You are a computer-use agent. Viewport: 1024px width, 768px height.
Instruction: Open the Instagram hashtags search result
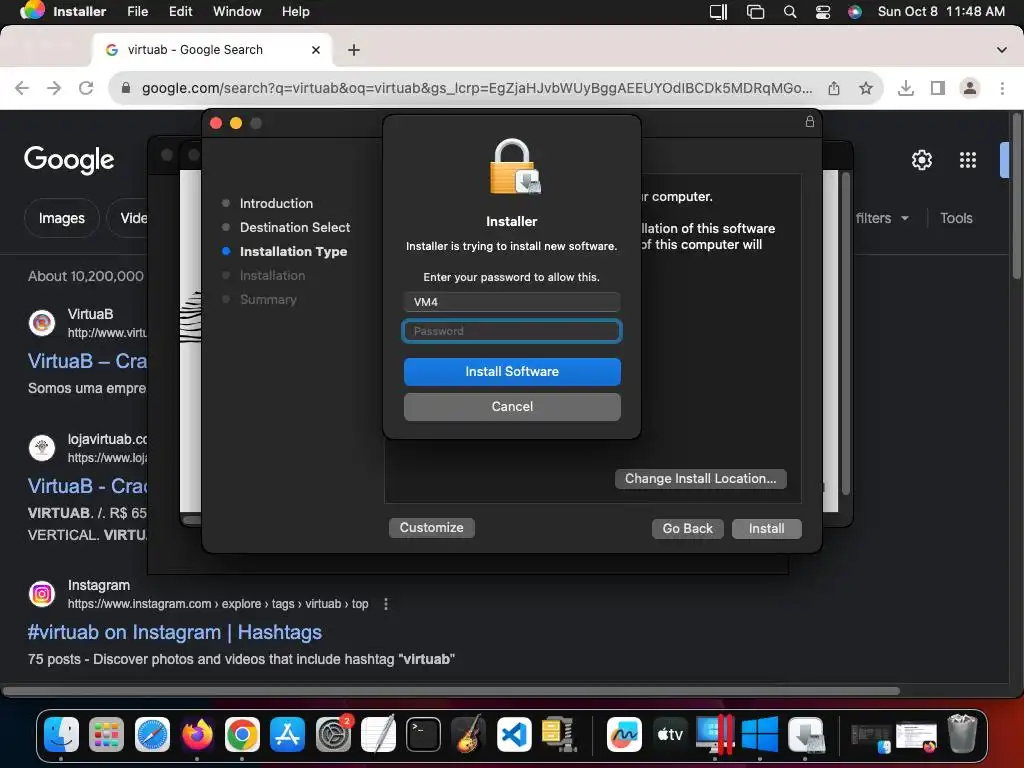click(174, 632)
